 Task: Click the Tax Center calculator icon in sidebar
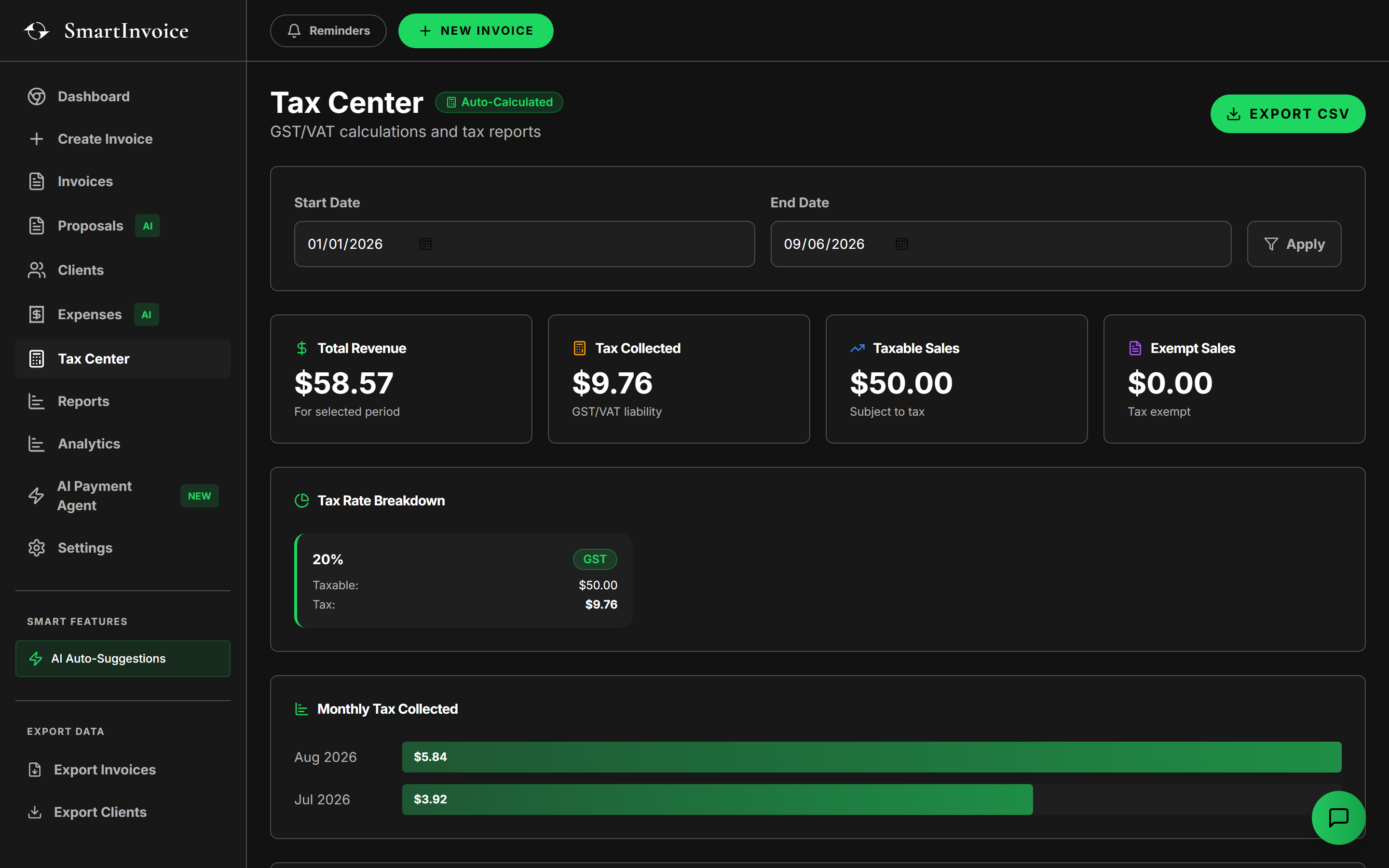tap(37, 359)
